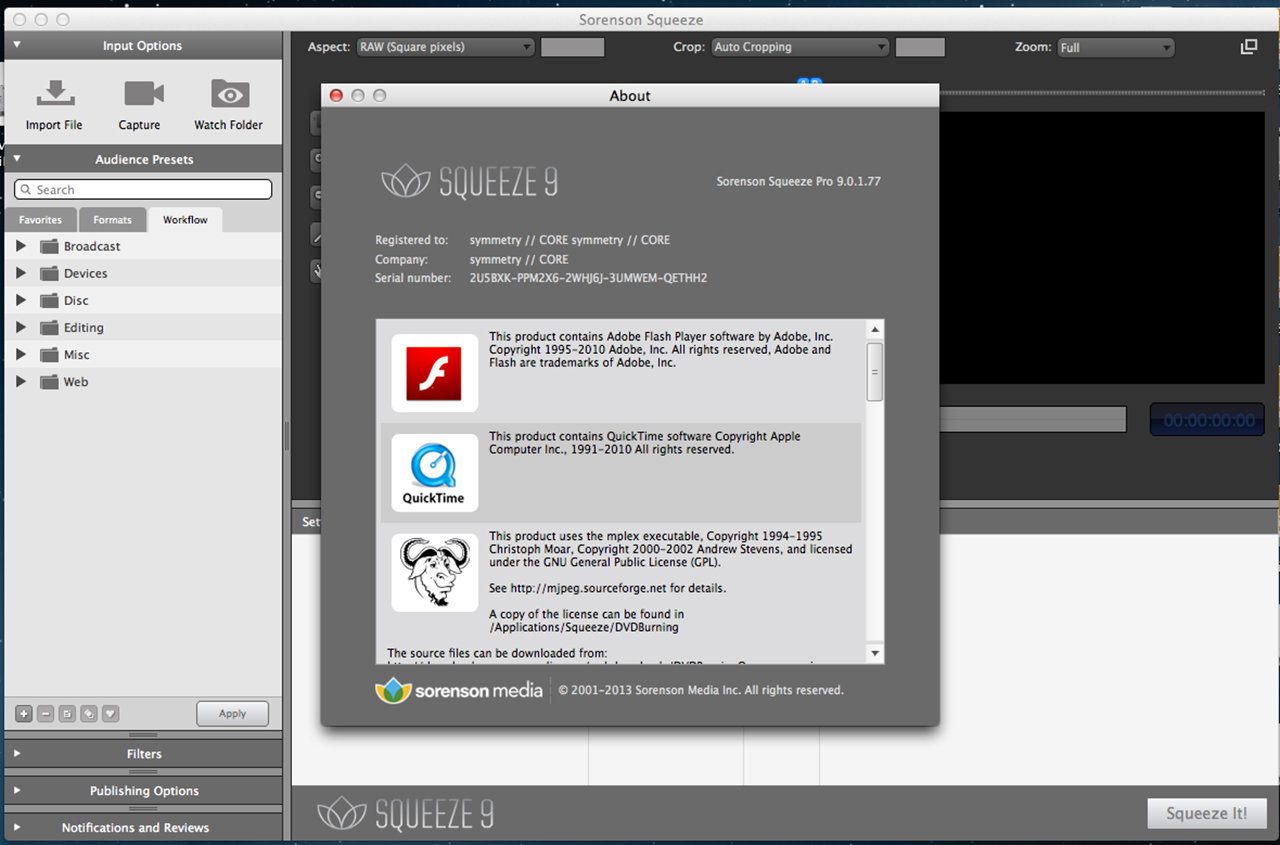Click the value field next to Aspect
Image resolution: width=1280 pixels, height=845 pixels.
point(573,47)
